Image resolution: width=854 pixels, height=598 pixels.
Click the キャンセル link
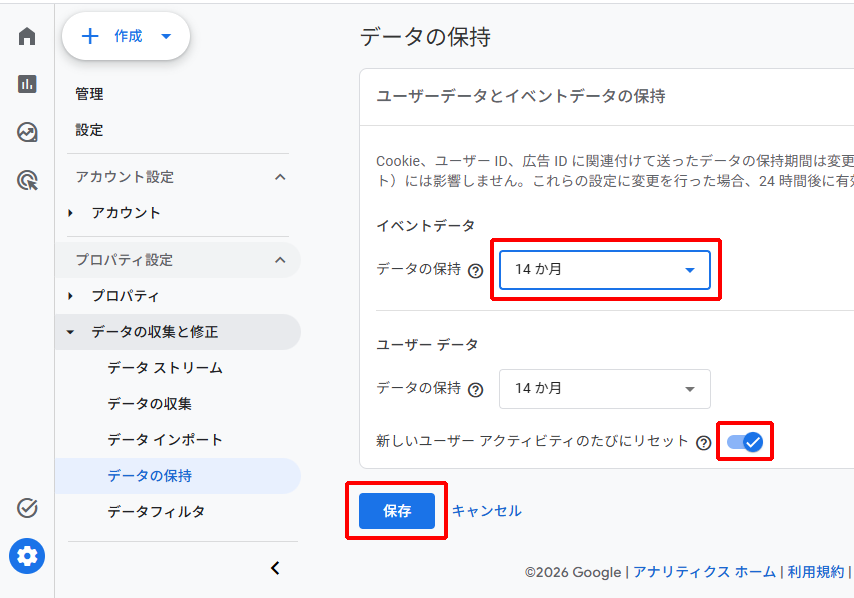tap(486, 511)
